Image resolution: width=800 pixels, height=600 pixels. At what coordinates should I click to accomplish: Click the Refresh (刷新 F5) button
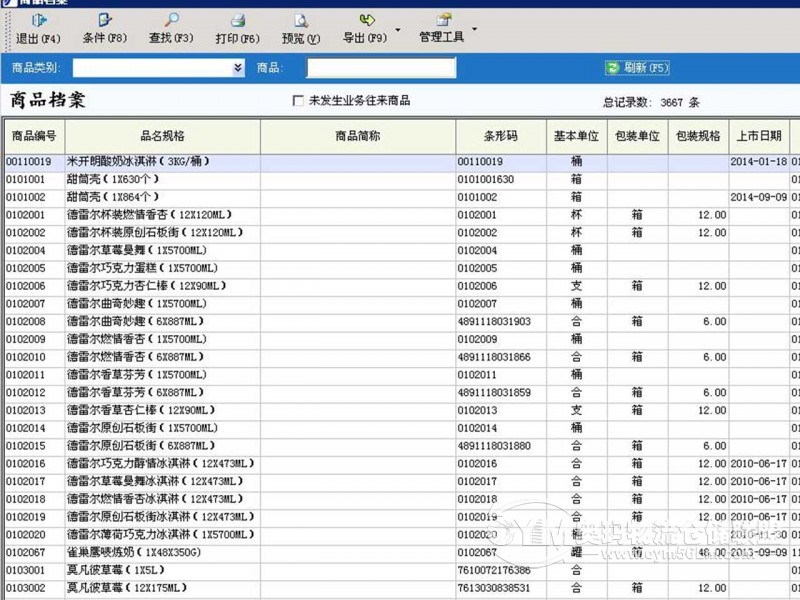click(x=637, y=68)
